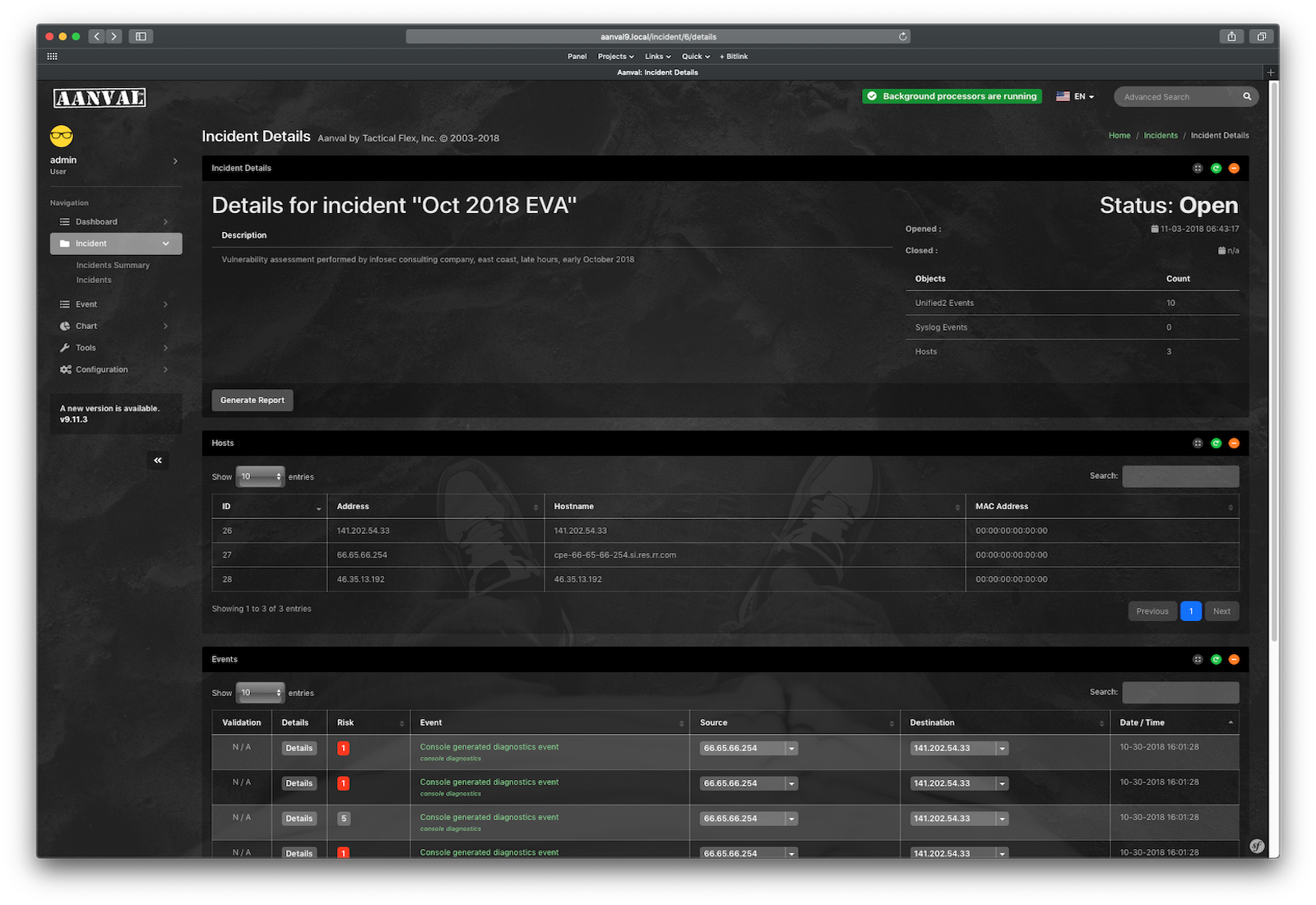
Task: Click the search magnifier icon
Action: 1247,96
